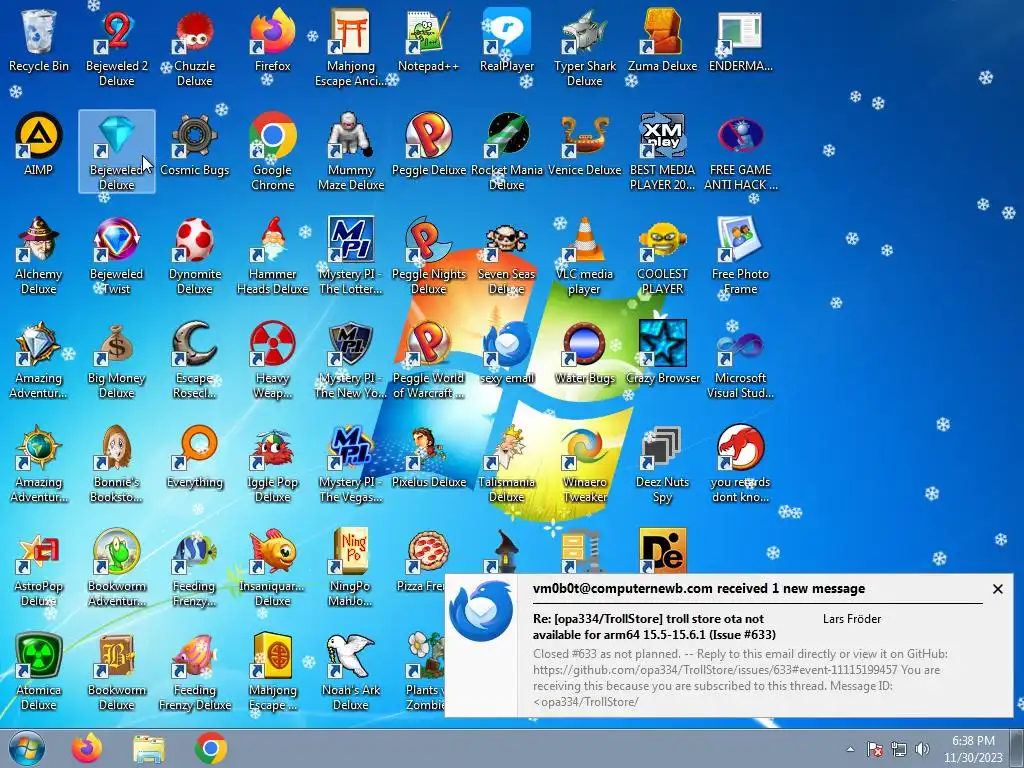1024x768 pixels.
Task: Click the Thunderbird logo in notification
Action: [x=481, y=611]
